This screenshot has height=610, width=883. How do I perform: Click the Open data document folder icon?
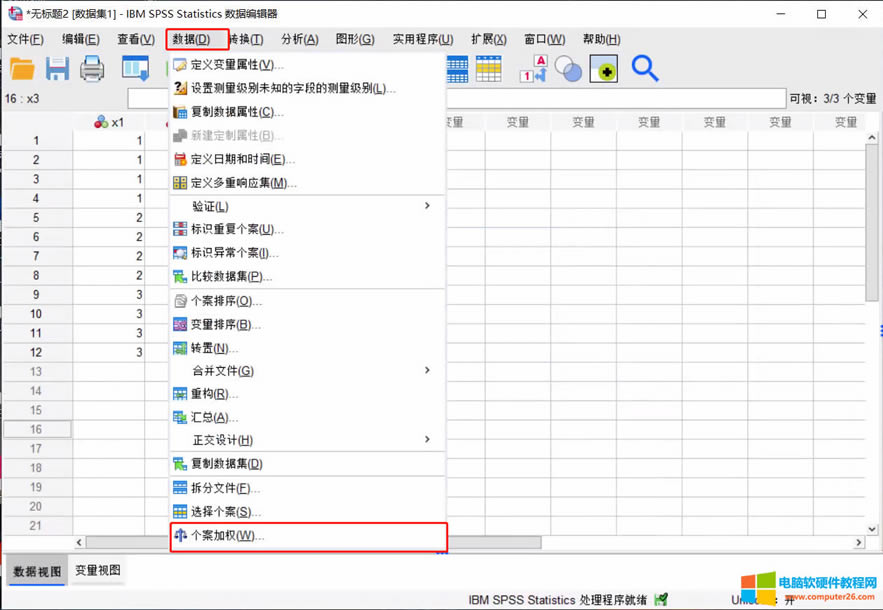click(x=22, y=68)
